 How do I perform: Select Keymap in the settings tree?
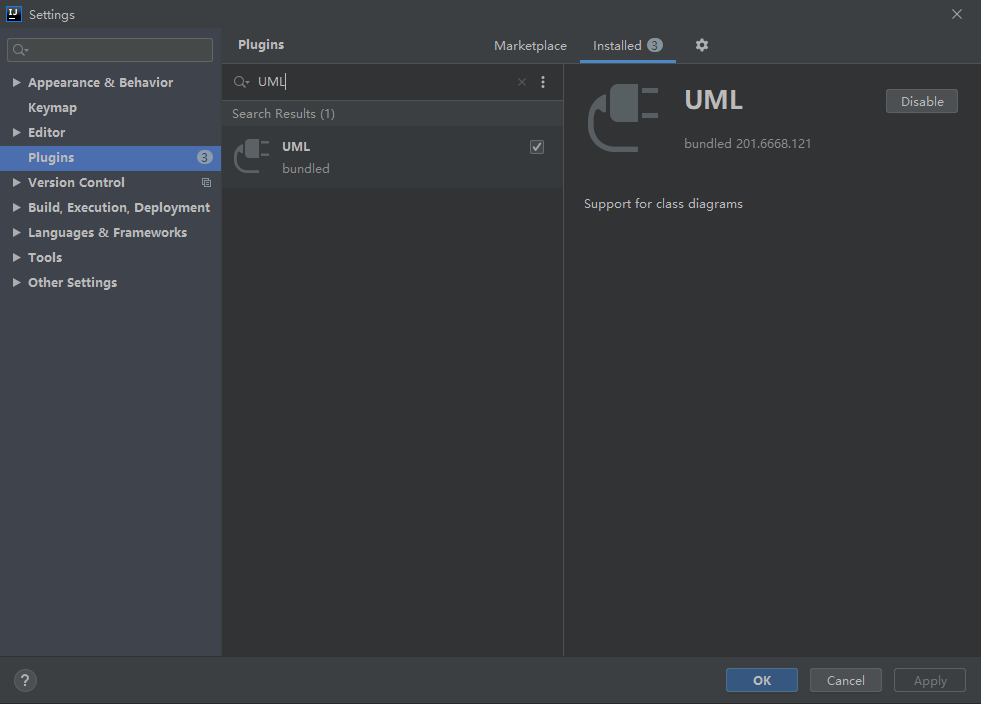pos(52,107)
